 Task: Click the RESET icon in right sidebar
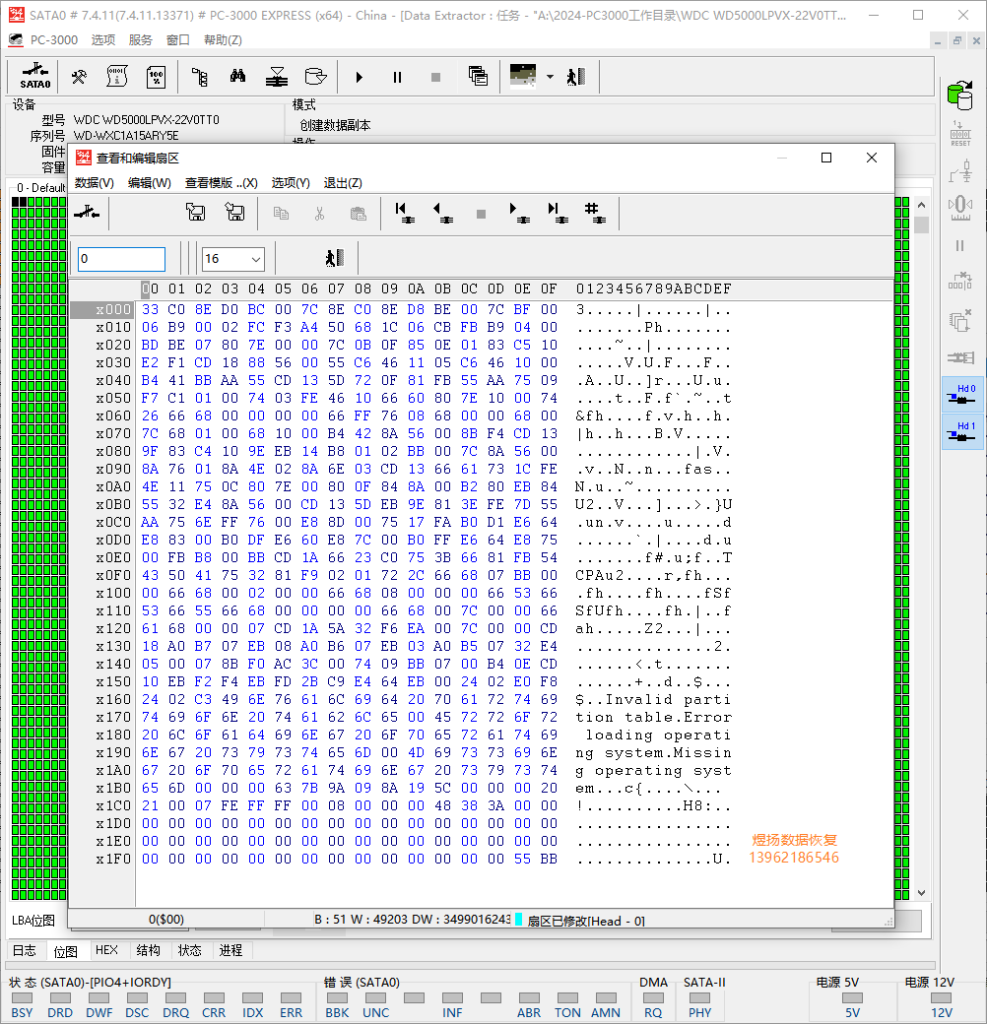pyautogui.click(x=960, y=133)
